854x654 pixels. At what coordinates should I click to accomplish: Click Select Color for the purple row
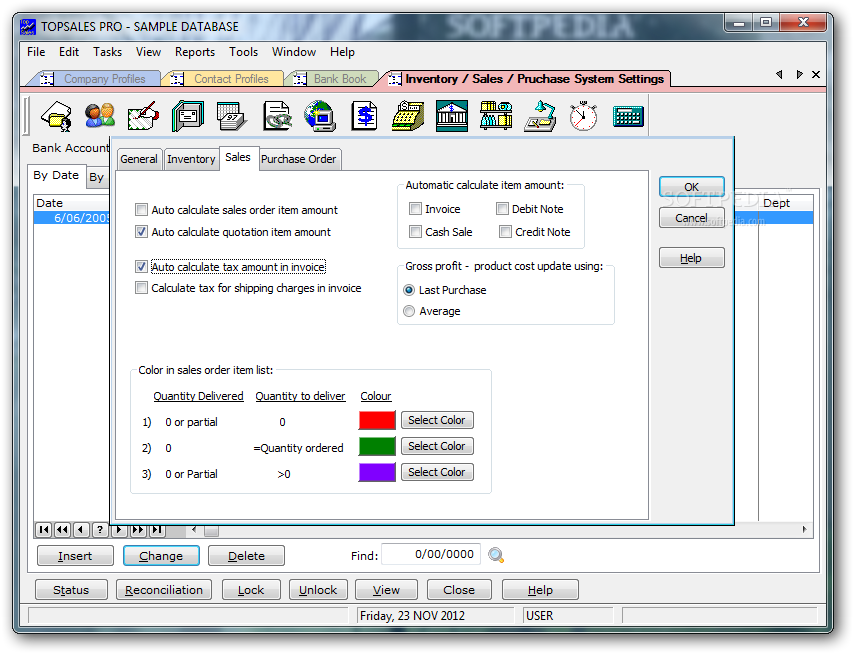[437, 472]
